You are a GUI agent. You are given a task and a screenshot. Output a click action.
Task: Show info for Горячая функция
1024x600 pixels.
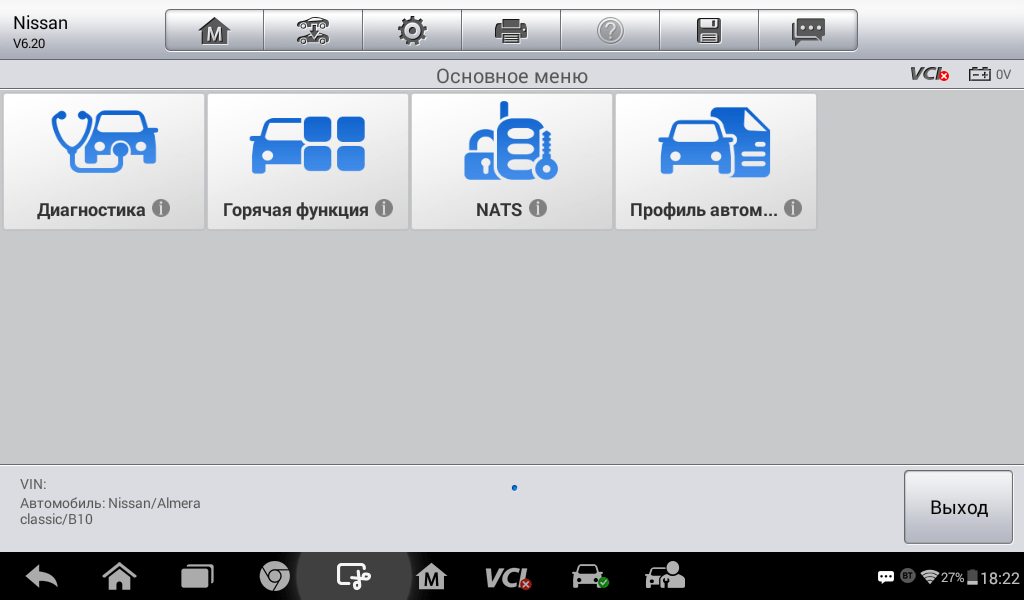(384, 208)
